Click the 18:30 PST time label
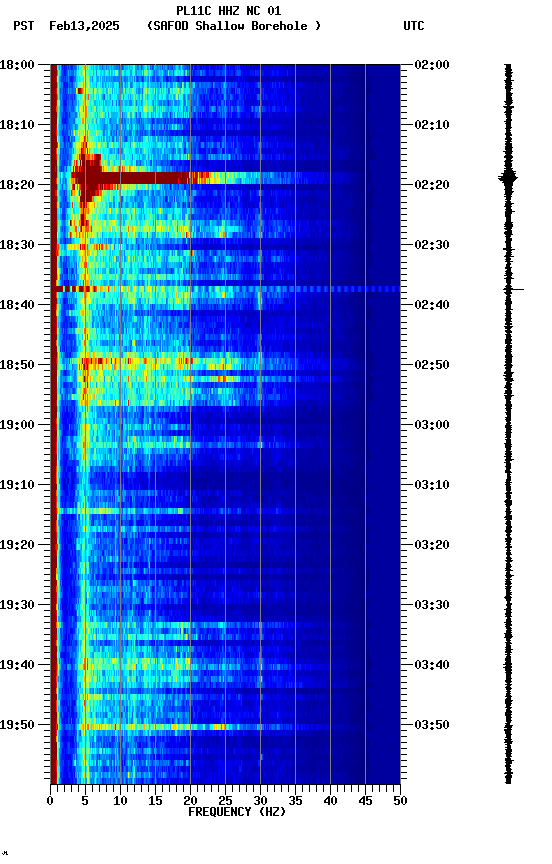 tap(17, 245)
